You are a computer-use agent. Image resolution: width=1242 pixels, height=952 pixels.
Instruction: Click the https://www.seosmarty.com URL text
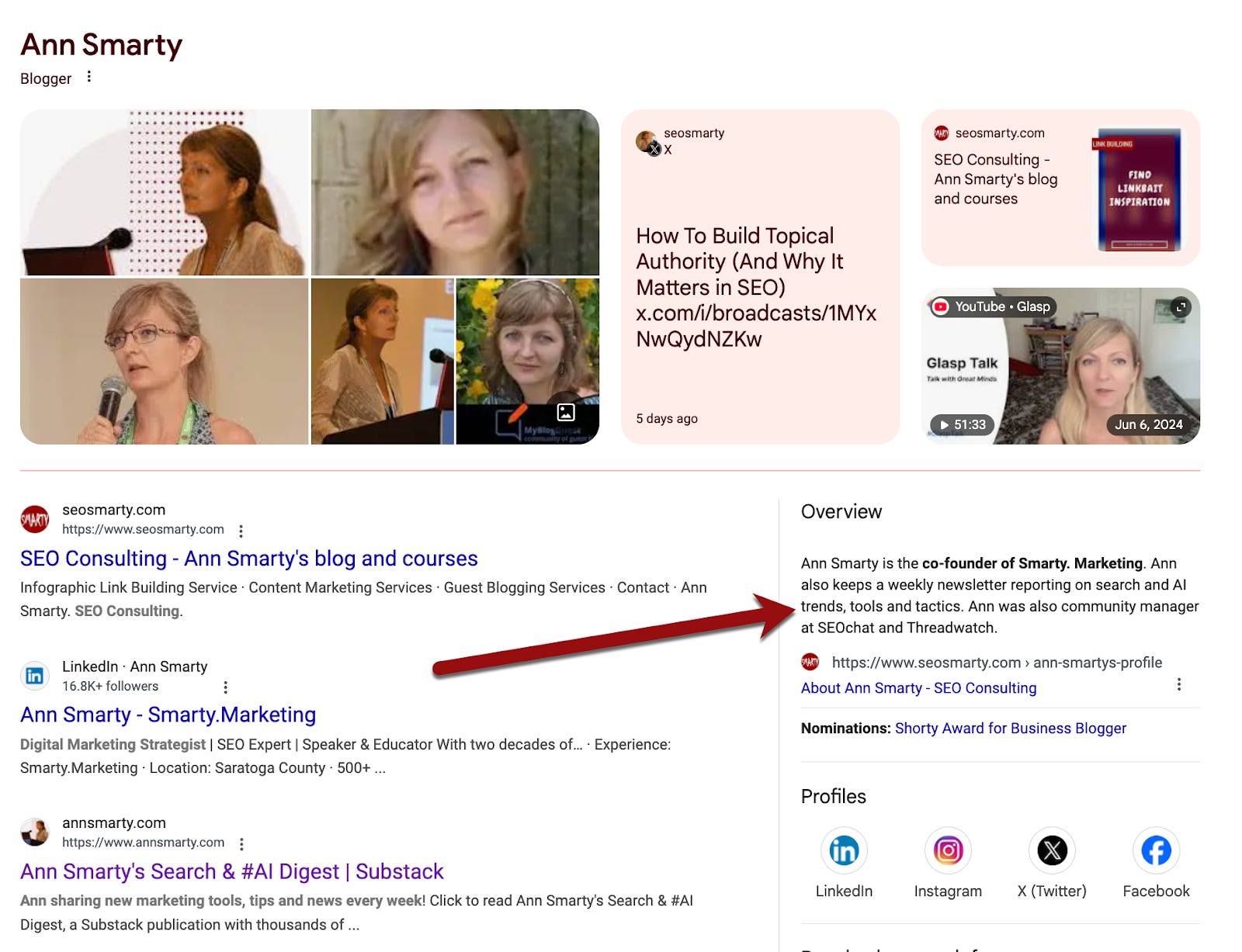click(x=143, y=529)
